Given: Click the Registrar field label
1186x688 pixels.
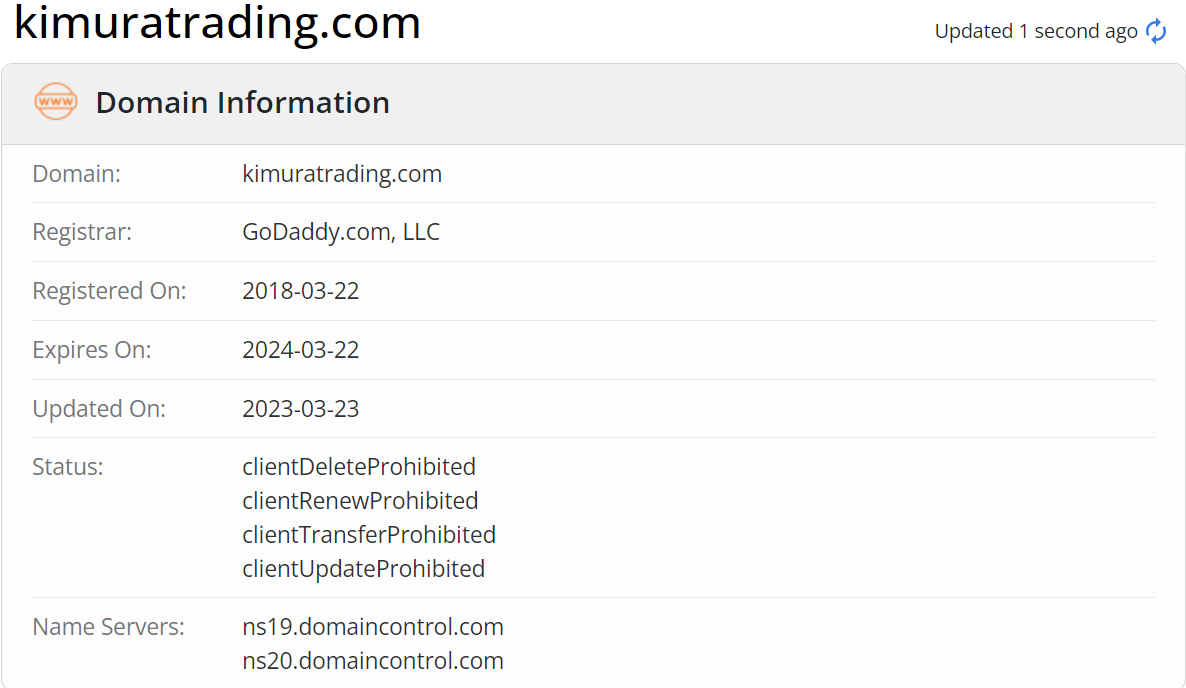Looking at the screenshot, I should coord(82,231).
